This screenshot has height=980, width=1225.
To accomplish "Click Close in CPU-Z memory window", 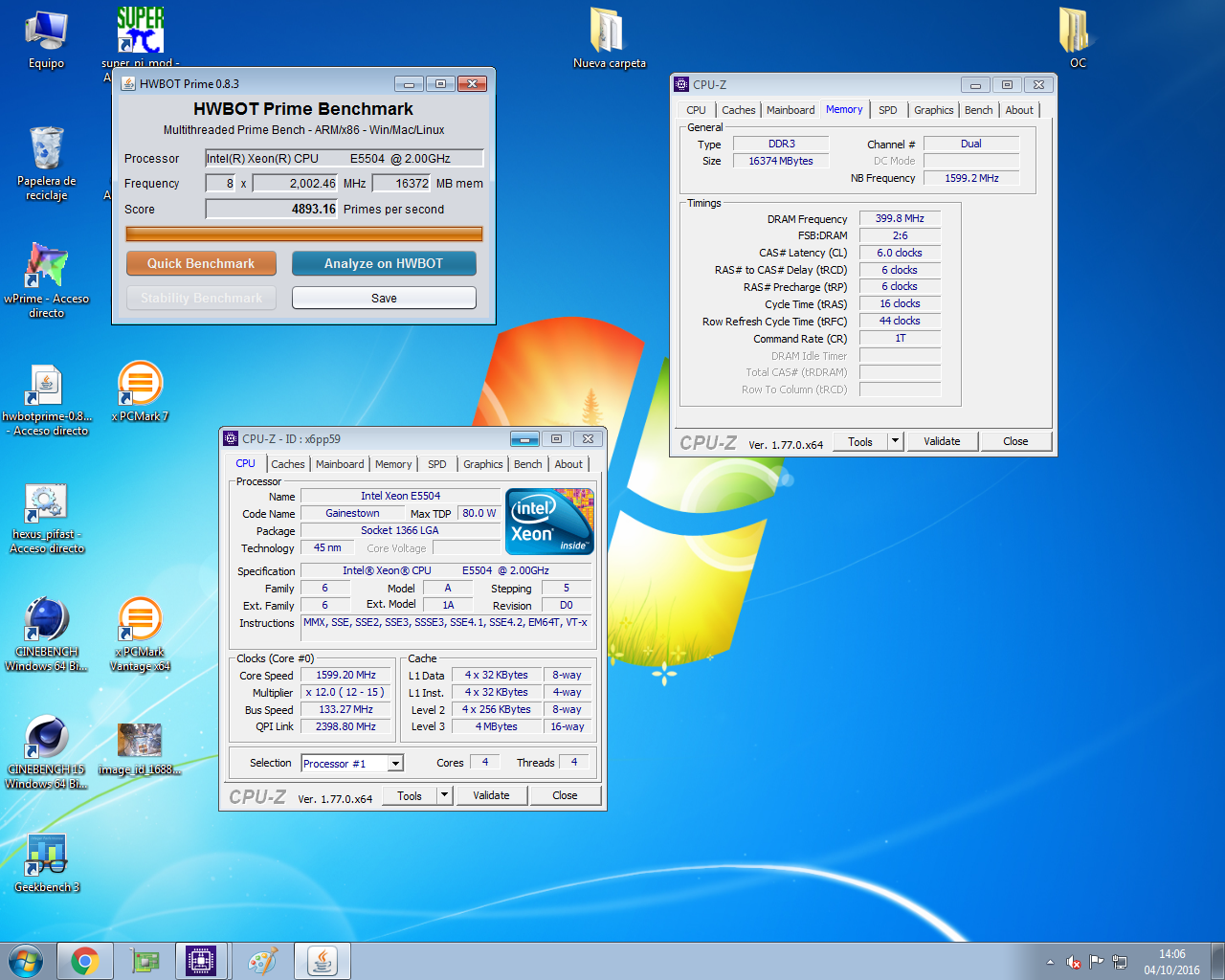I will 1015,441.
